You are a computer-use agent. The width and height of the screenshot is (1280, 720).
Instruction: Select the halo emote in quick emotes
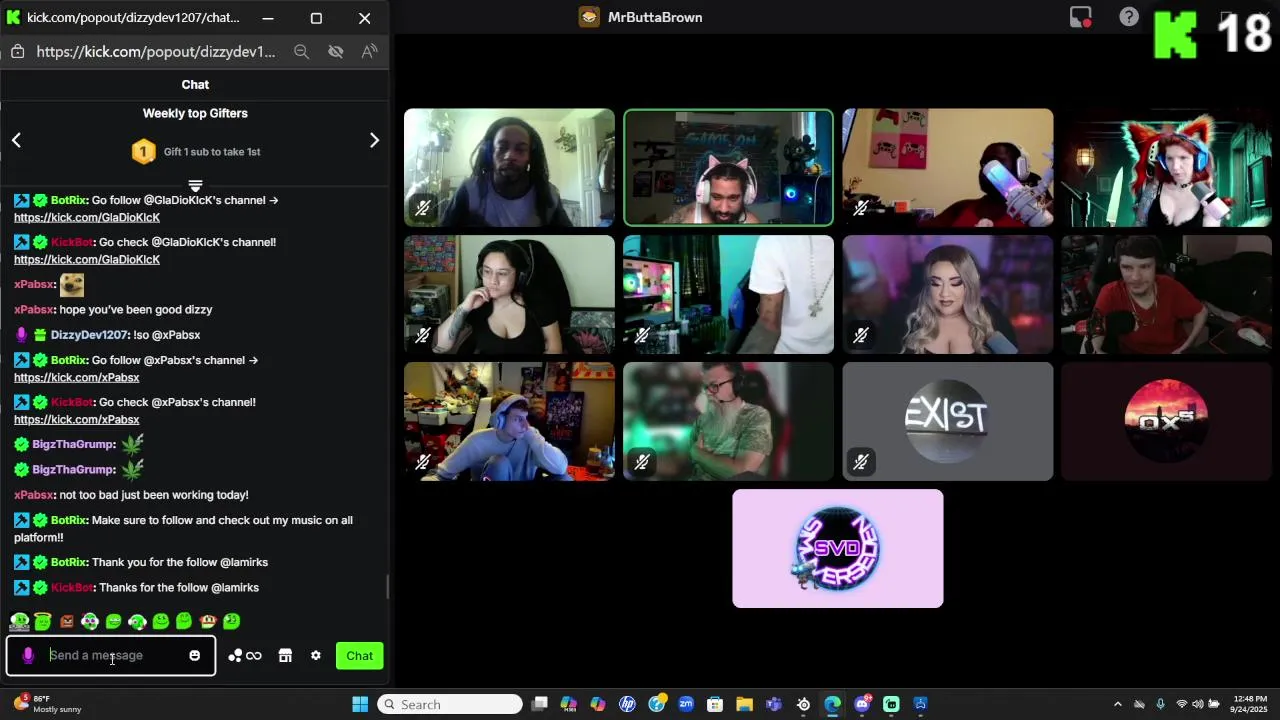pyautogui.click(x=43, y=622)
